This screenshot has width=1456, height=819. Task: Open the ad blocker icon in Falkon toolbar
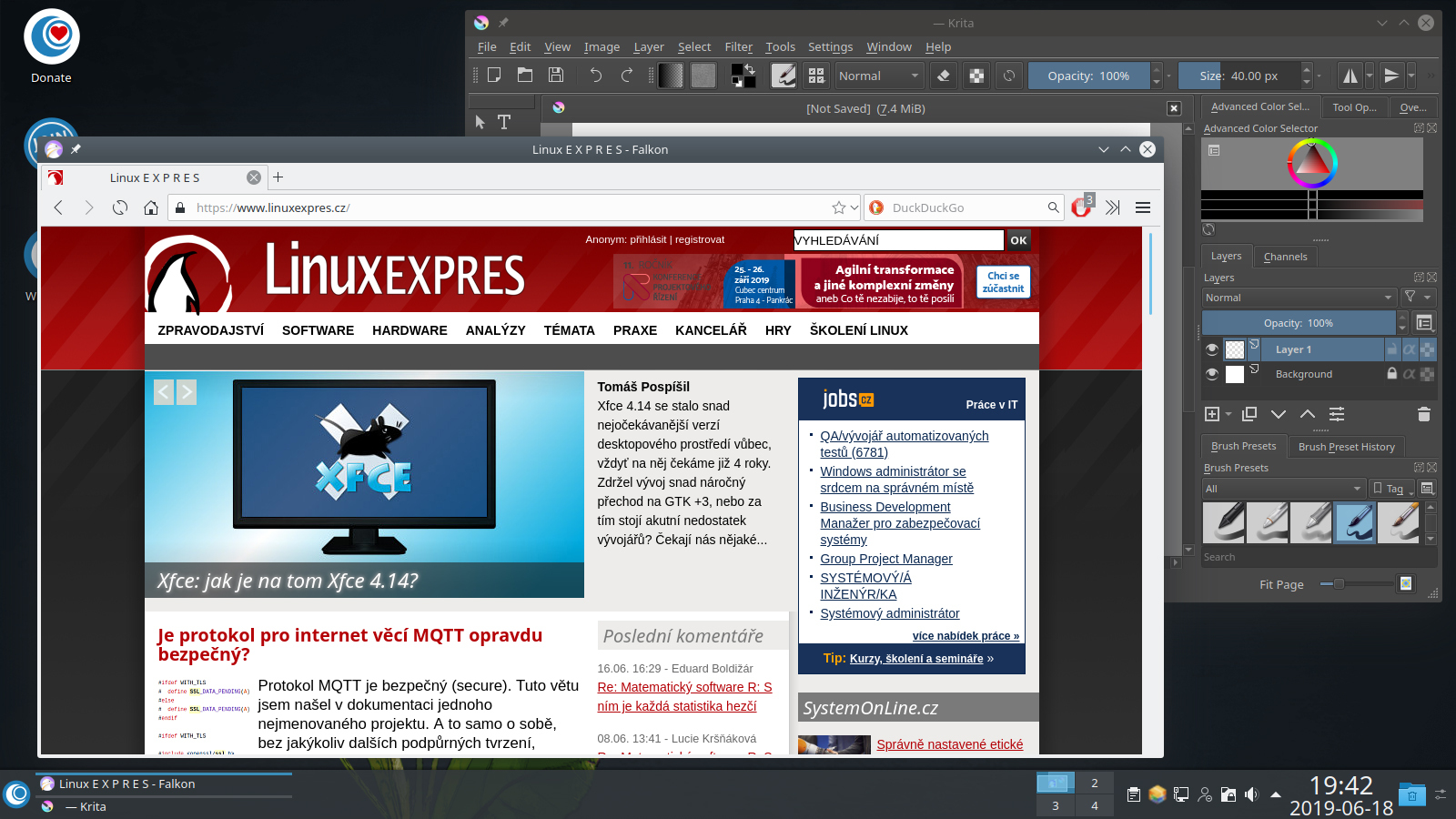pyautogui.click(x=1081, y=207)
